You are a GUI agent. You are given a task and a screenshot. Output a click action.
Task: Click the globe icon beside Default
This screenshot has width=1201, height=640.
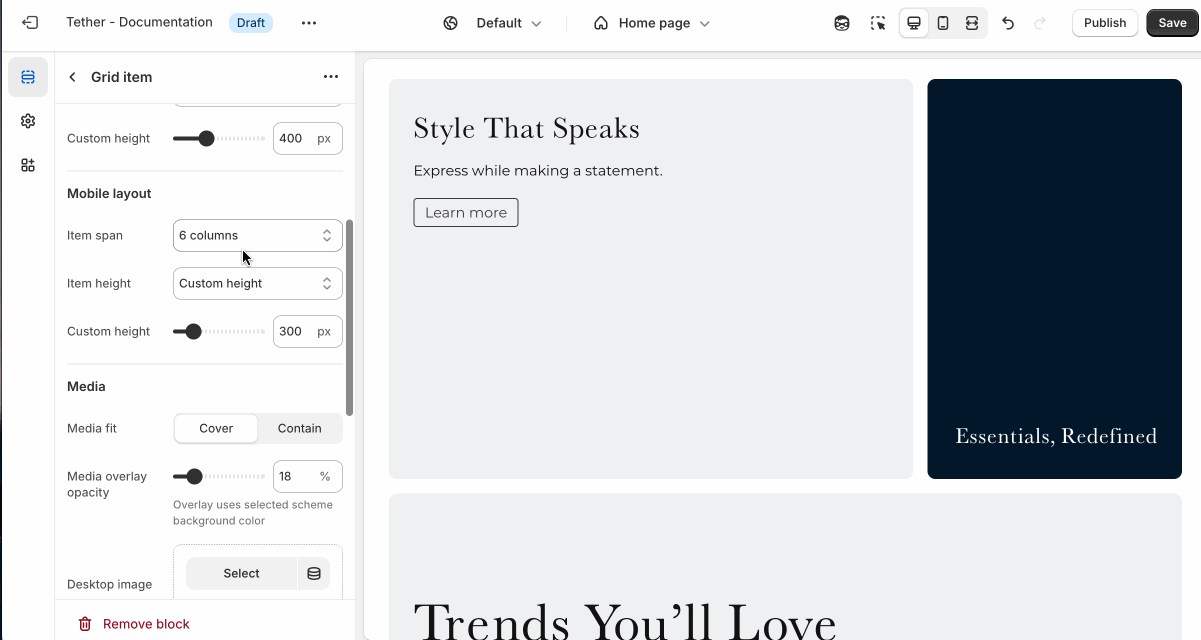(x=451, y=23)
